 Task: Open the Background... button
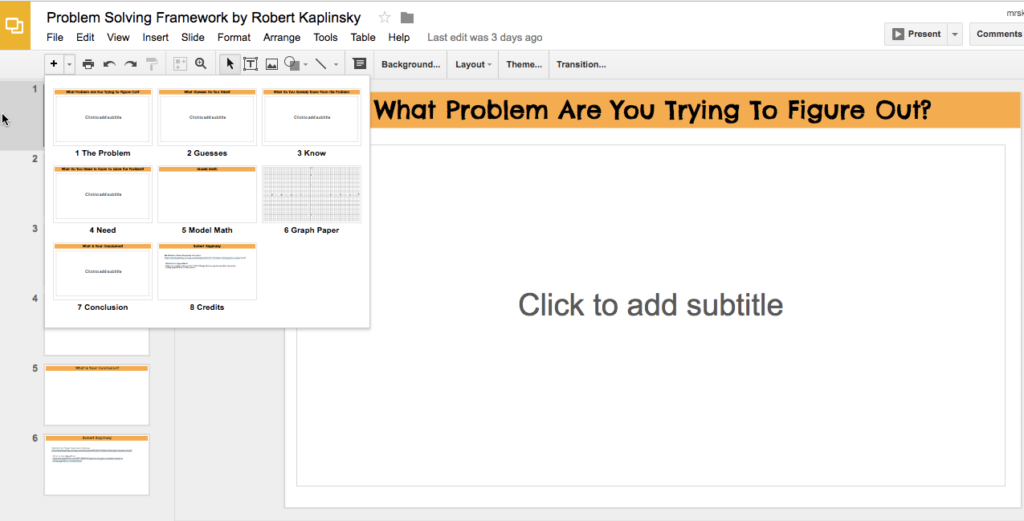point(411,65)
